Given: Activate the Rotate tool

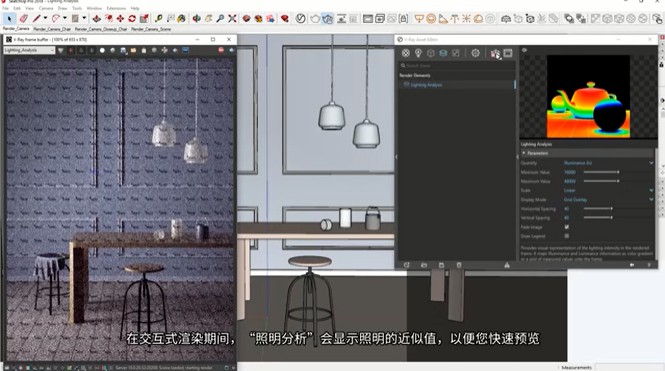Looking at the screenshot, I should tap(132, 19).
